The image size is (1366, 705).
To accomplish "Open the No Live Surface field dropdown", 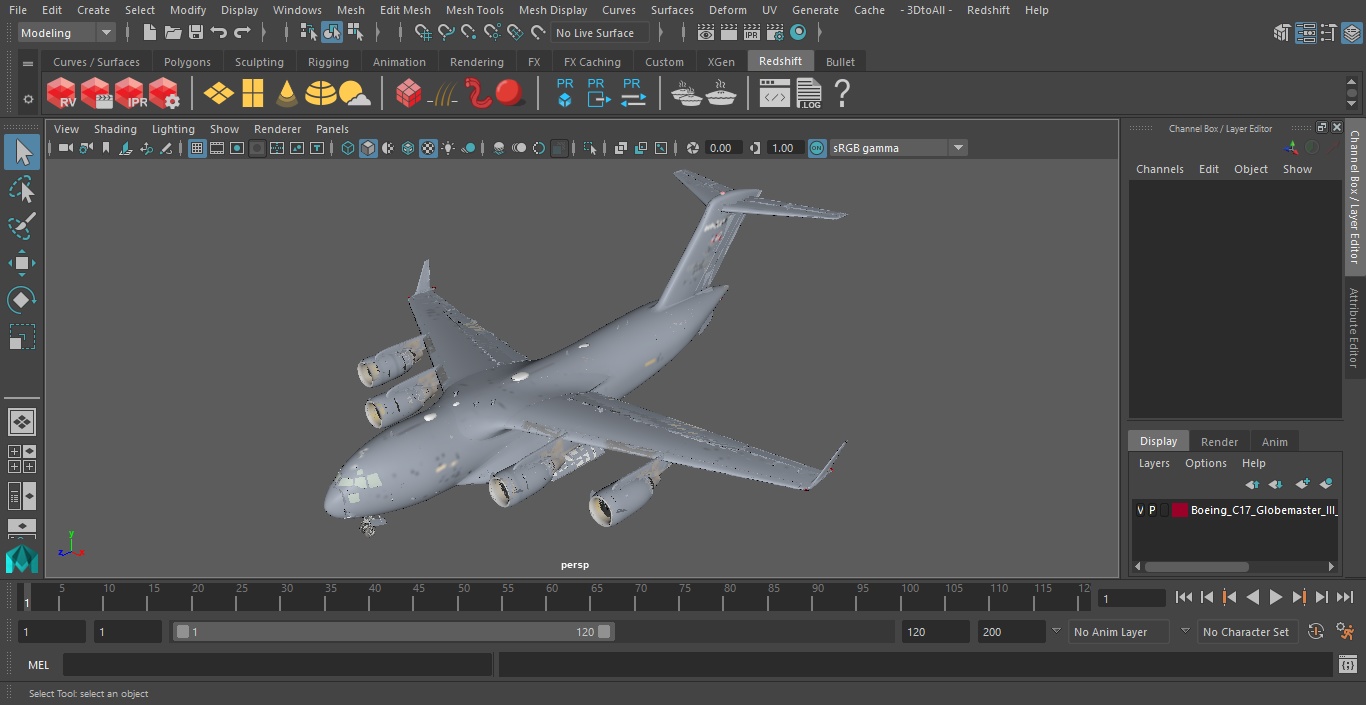I will point(601,33).
